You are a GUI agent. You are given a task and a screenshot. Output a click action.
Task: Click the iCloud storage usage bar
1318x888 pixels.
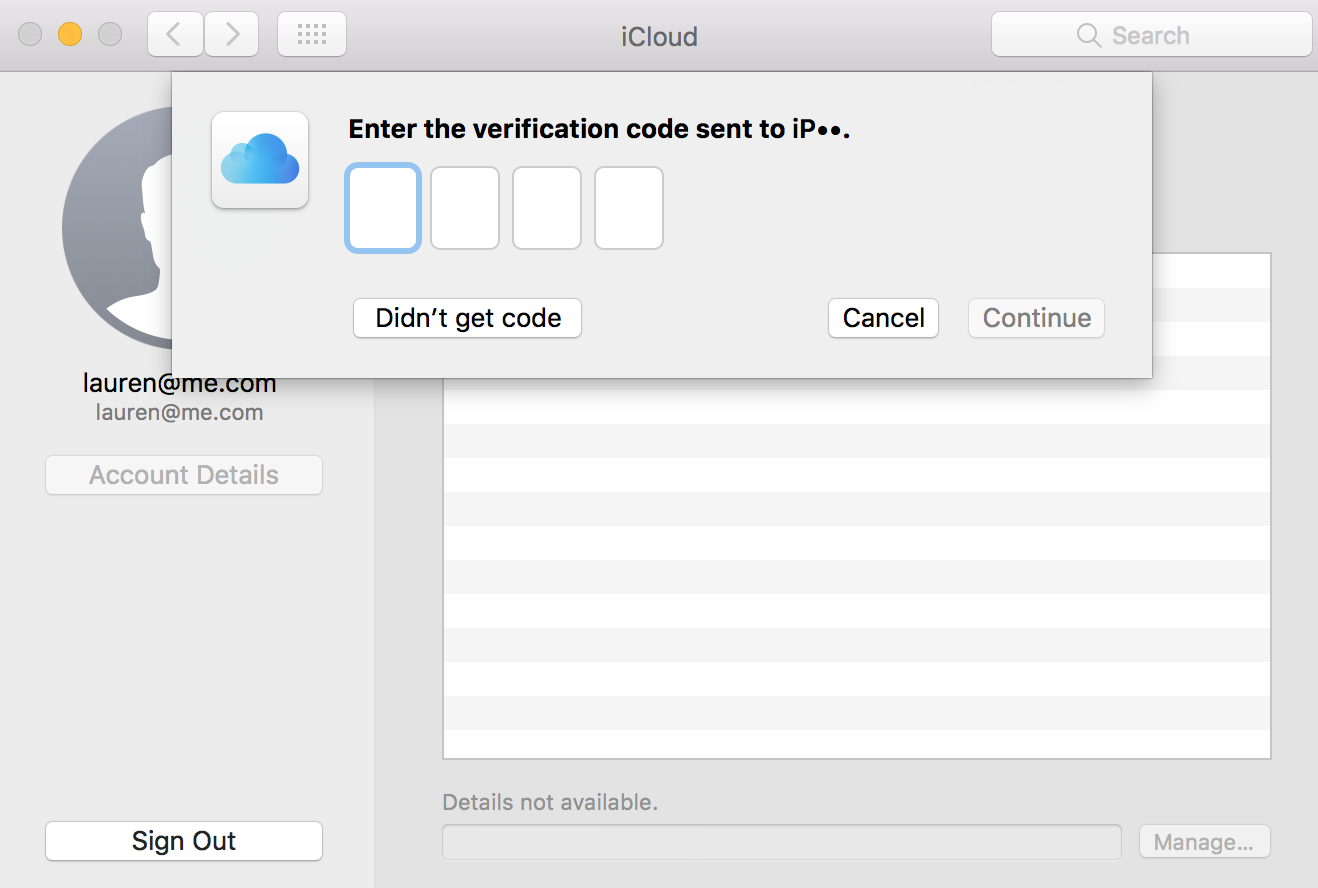tap(781, 842)
